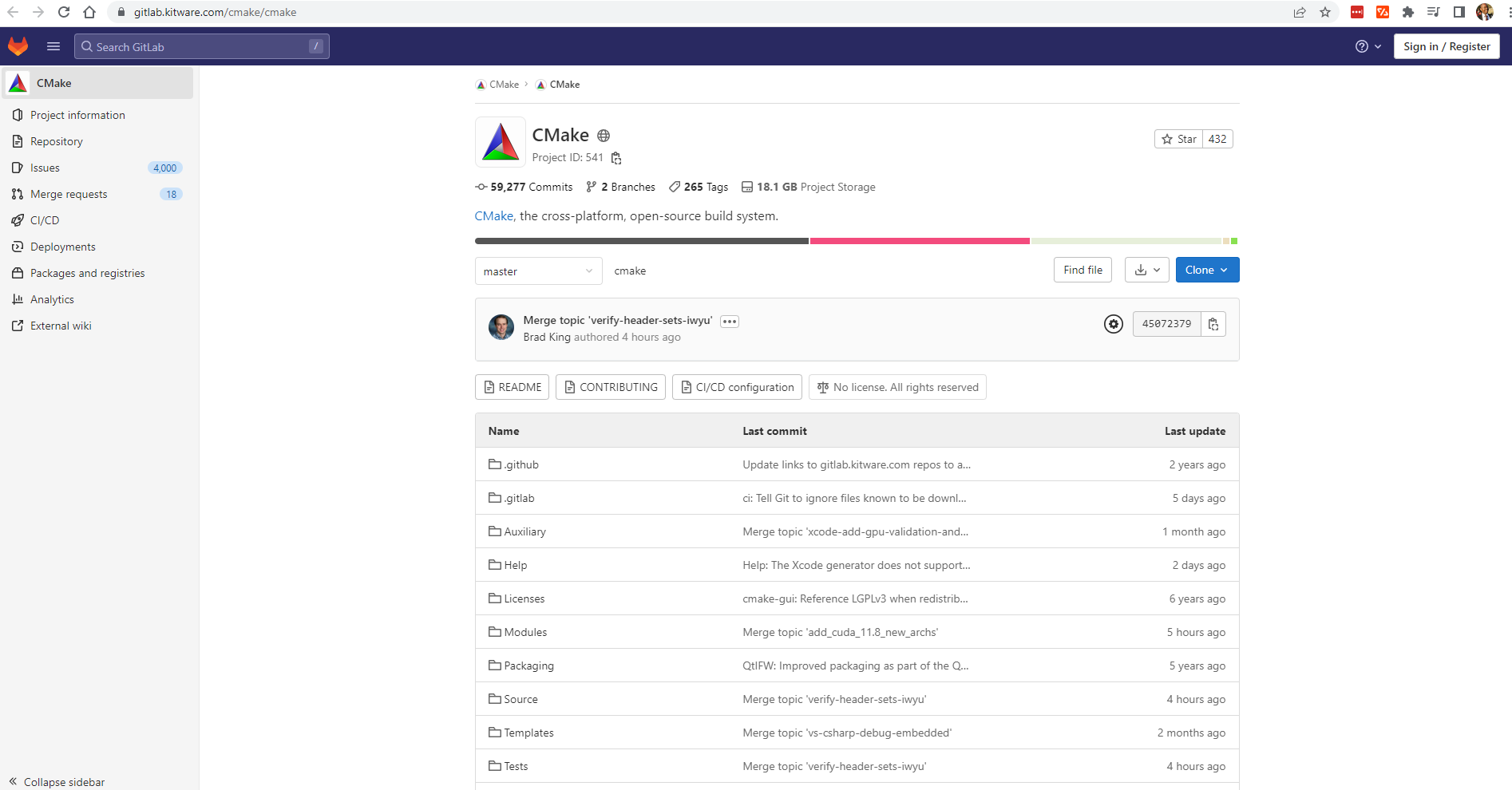Click the Find file button
This screenshot has height=790, width=1512.
point(1083,271)
